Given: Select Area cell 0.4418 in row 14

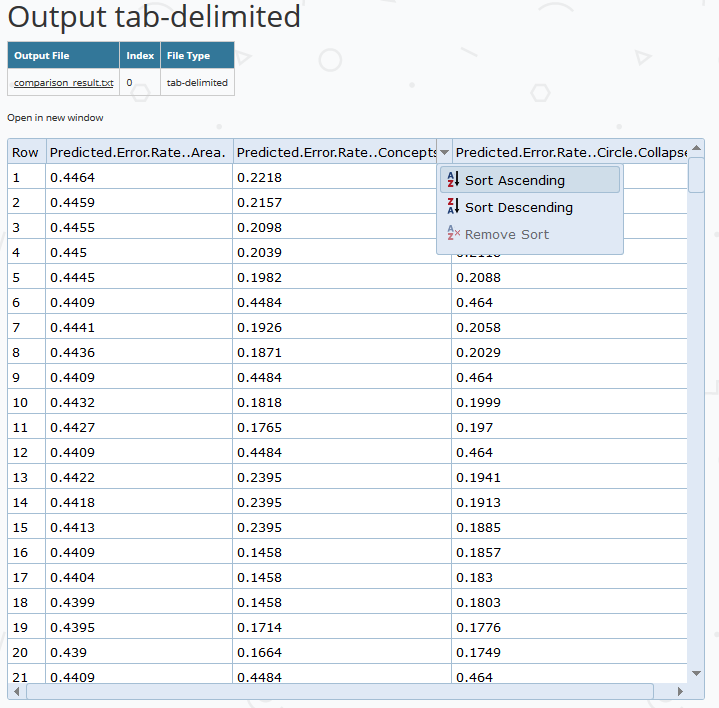Looking at the screenshot, I should [x=139, y=502].
